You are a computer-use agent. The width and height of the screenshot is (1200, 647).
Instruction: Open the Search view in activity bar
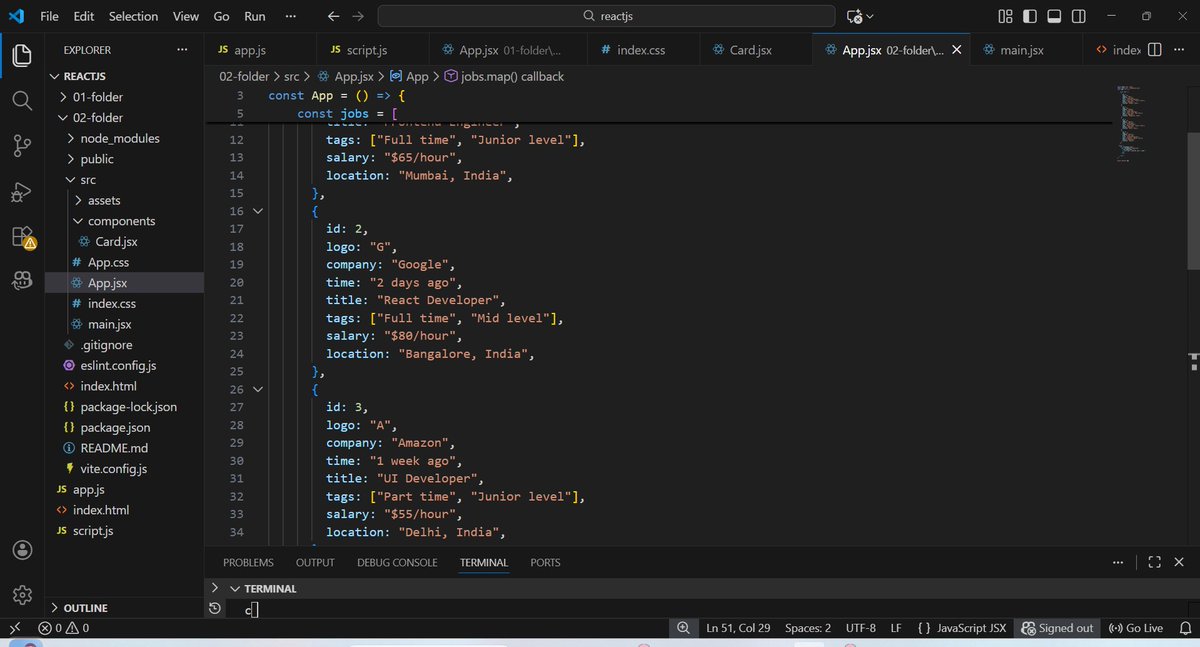[x=22, y=100]
